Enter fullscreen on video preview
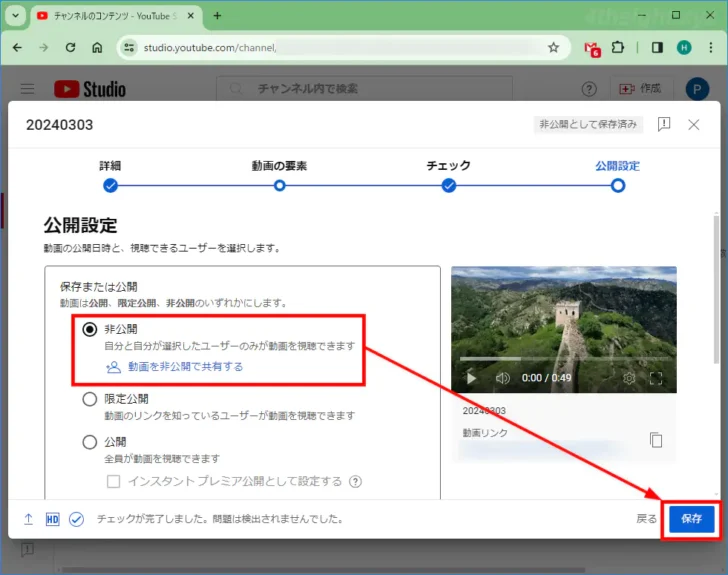Image resolution: width=728 pixels, height=575 pixels. coord(656,378)
